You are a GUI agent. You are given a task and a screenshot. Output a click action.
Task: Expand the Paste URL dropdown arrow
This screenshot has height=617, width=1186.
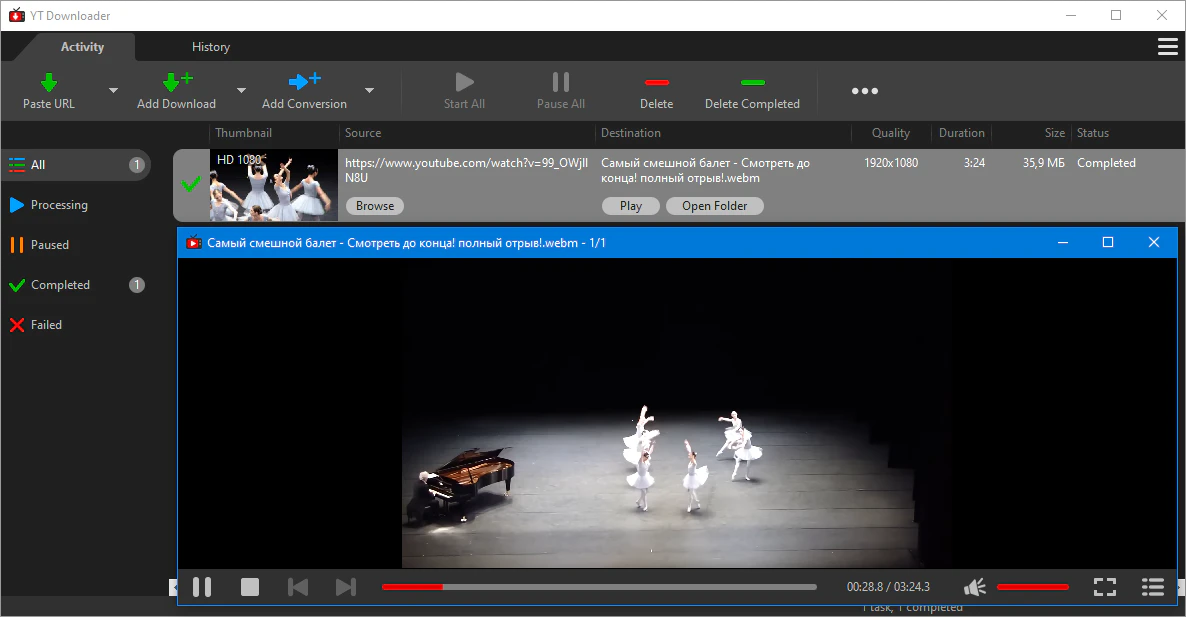pyautogui.click(x=113, y=90)
